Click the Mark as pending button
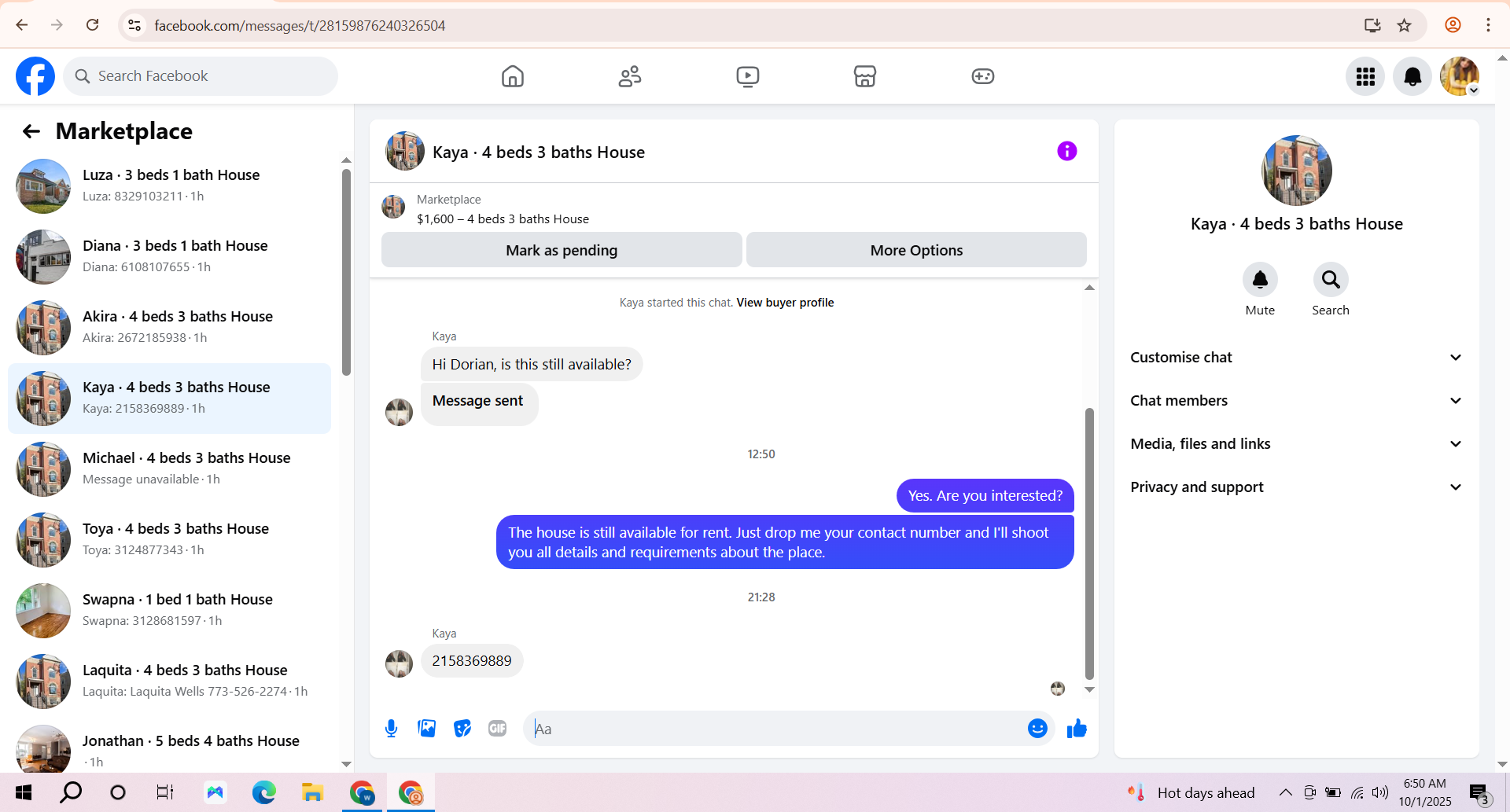This screenshot has width=1510, height=812. point(562,250)
